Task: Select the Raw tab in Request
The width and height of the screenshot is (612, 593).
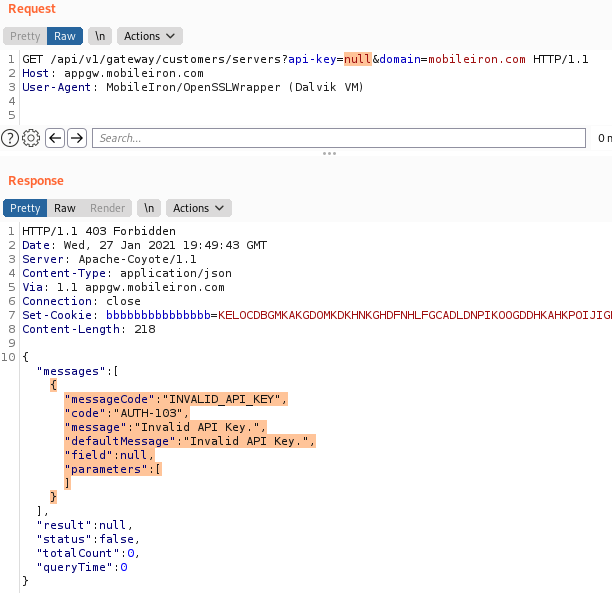Action: [x=65, y=36]
